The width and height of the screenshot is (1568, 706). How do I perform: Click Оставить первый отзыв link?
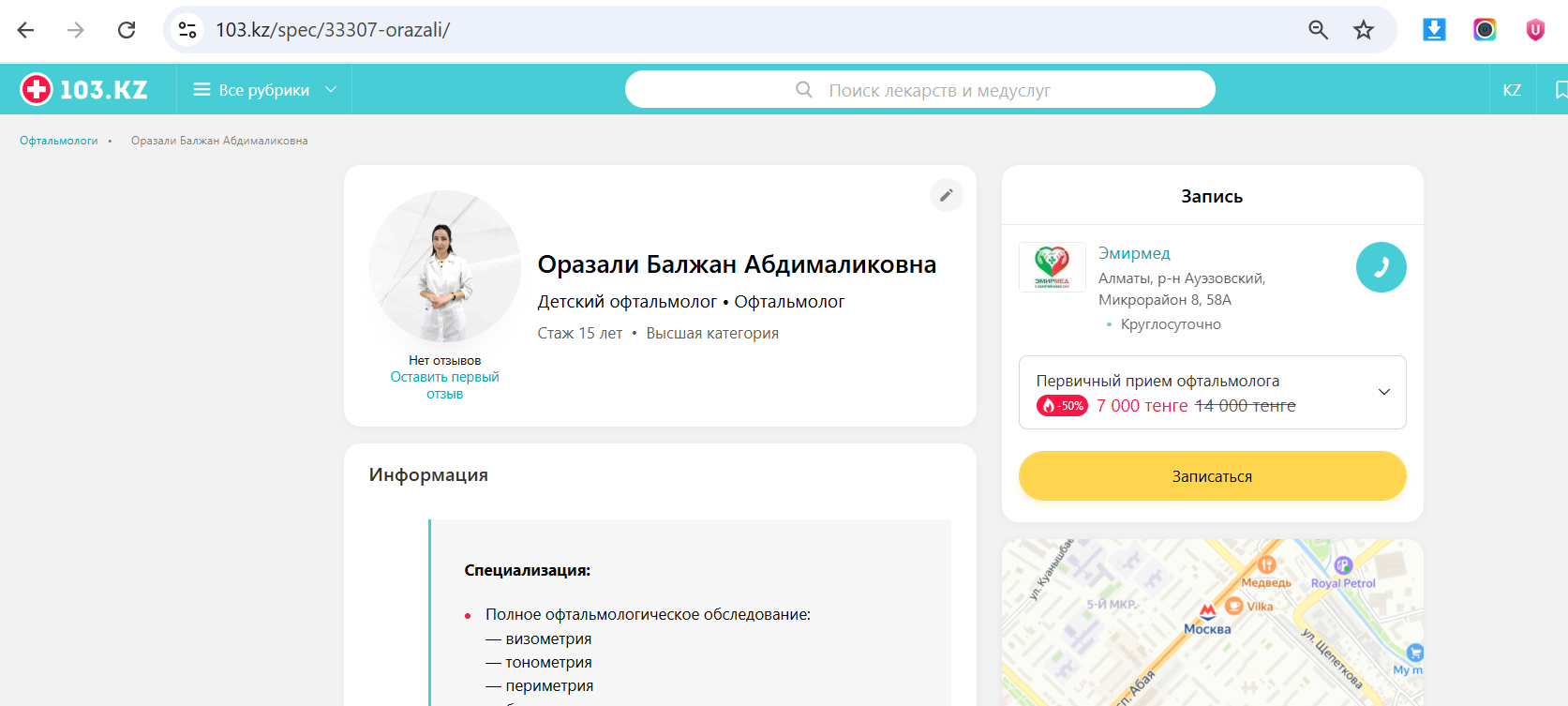(445, 385)
